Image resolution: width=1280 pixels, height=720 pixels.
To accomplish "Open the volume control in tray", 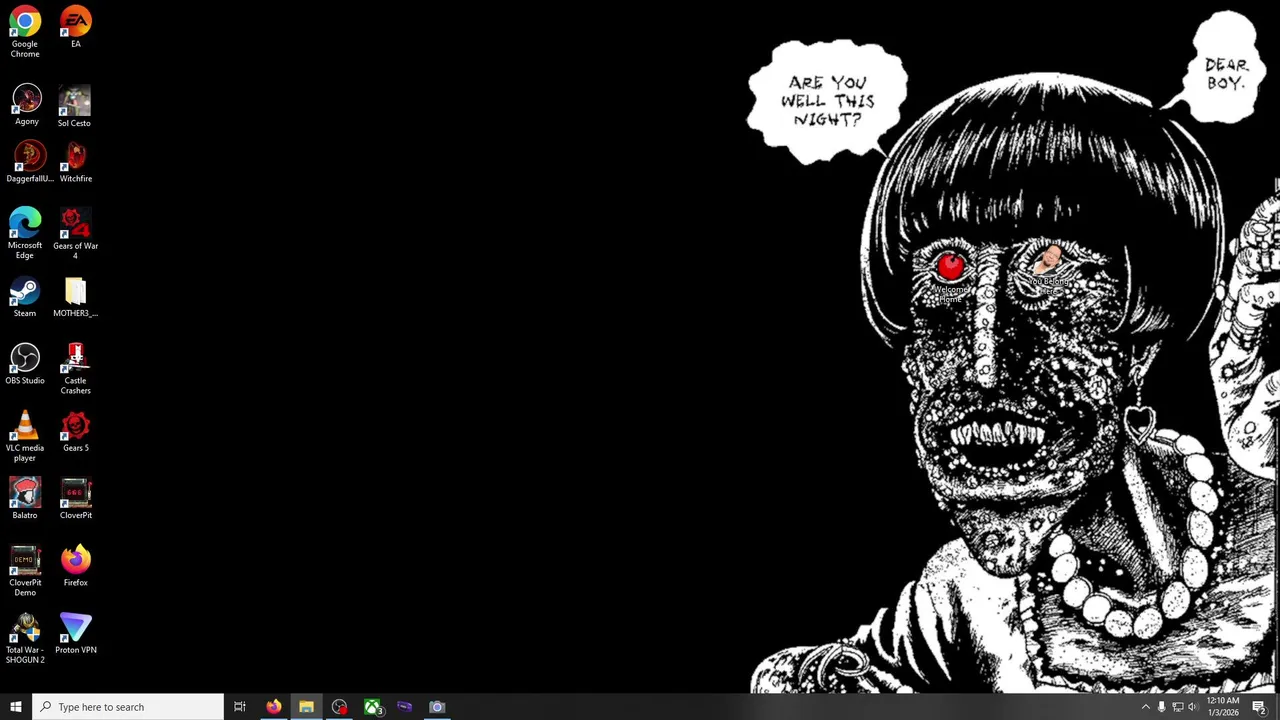I will [x=1192, y=707].
